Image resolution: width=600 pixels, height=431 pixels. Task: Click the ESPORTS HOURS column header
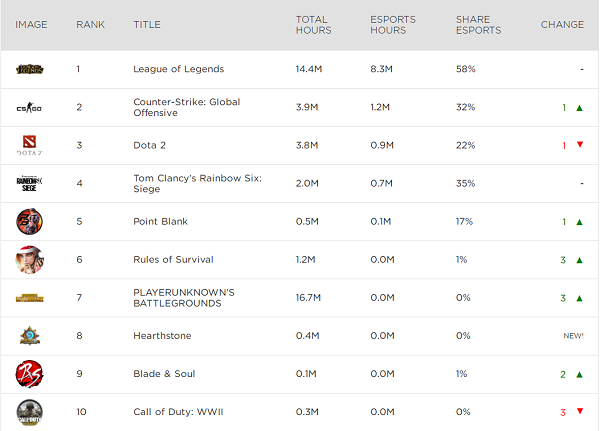tap(393, 25)
